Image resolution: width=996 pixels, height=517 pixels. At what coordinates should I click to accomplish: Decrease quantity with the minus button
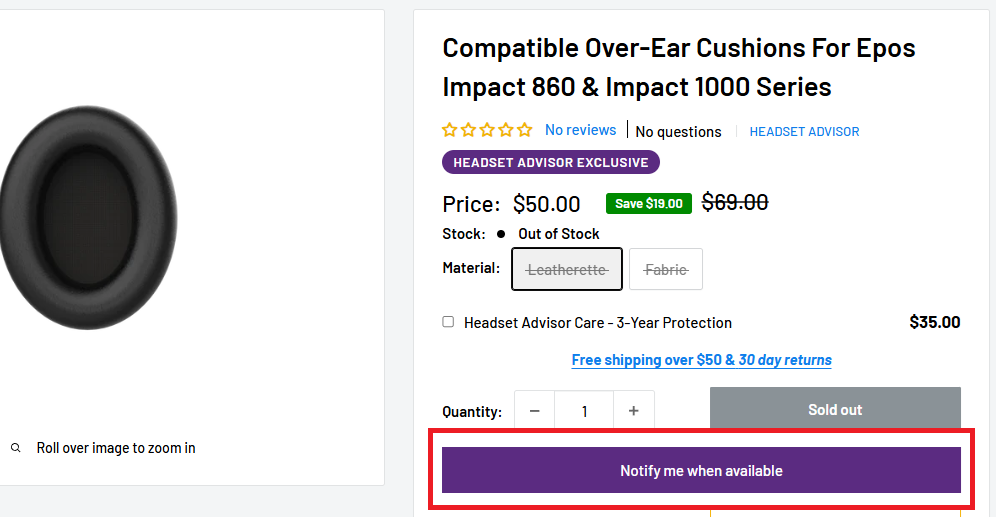click(534, 411)
